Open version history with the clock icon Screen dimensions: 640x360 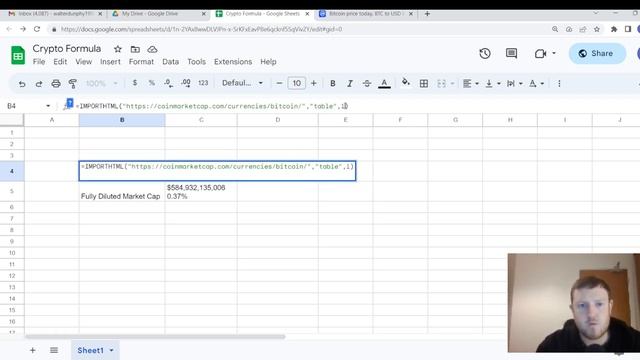click(485, 53)
